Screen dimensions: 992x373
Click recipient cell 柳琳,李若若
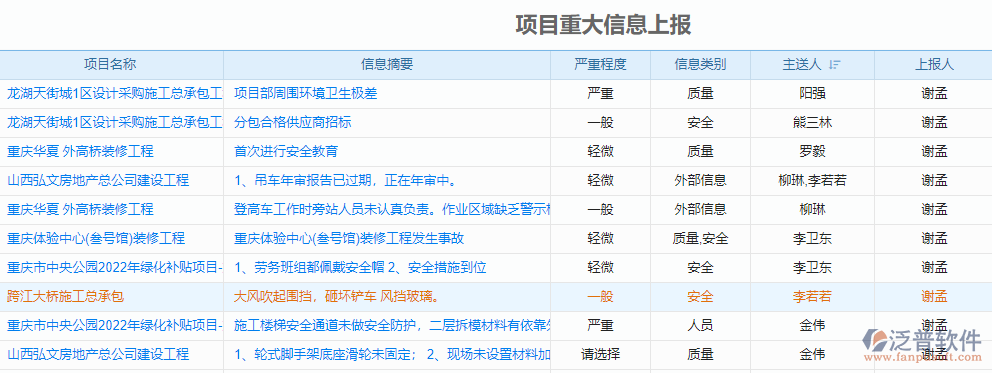[812, 181]
